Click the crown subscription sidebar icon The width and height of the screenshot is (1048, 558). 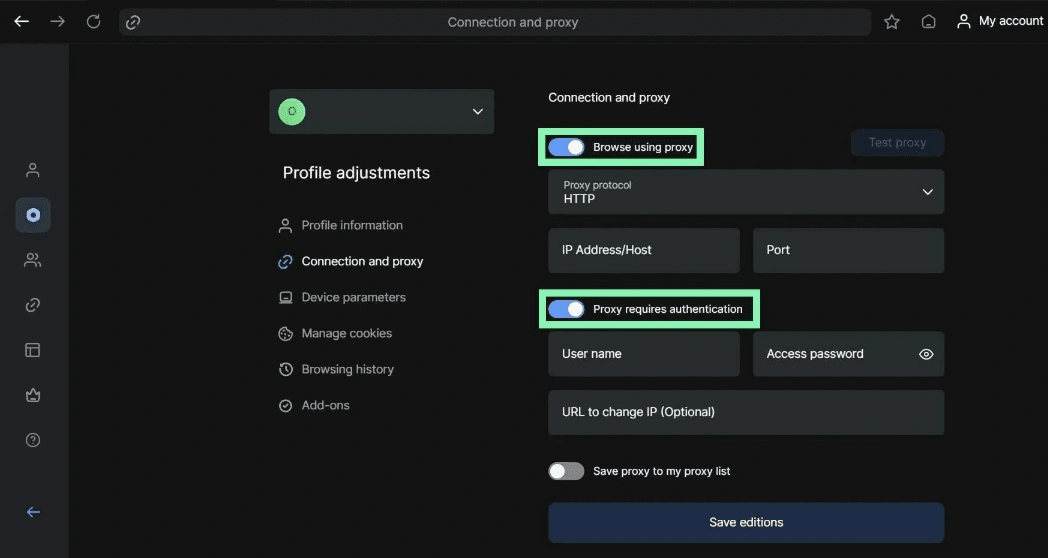pyautogui.click(x=33, y=395)
